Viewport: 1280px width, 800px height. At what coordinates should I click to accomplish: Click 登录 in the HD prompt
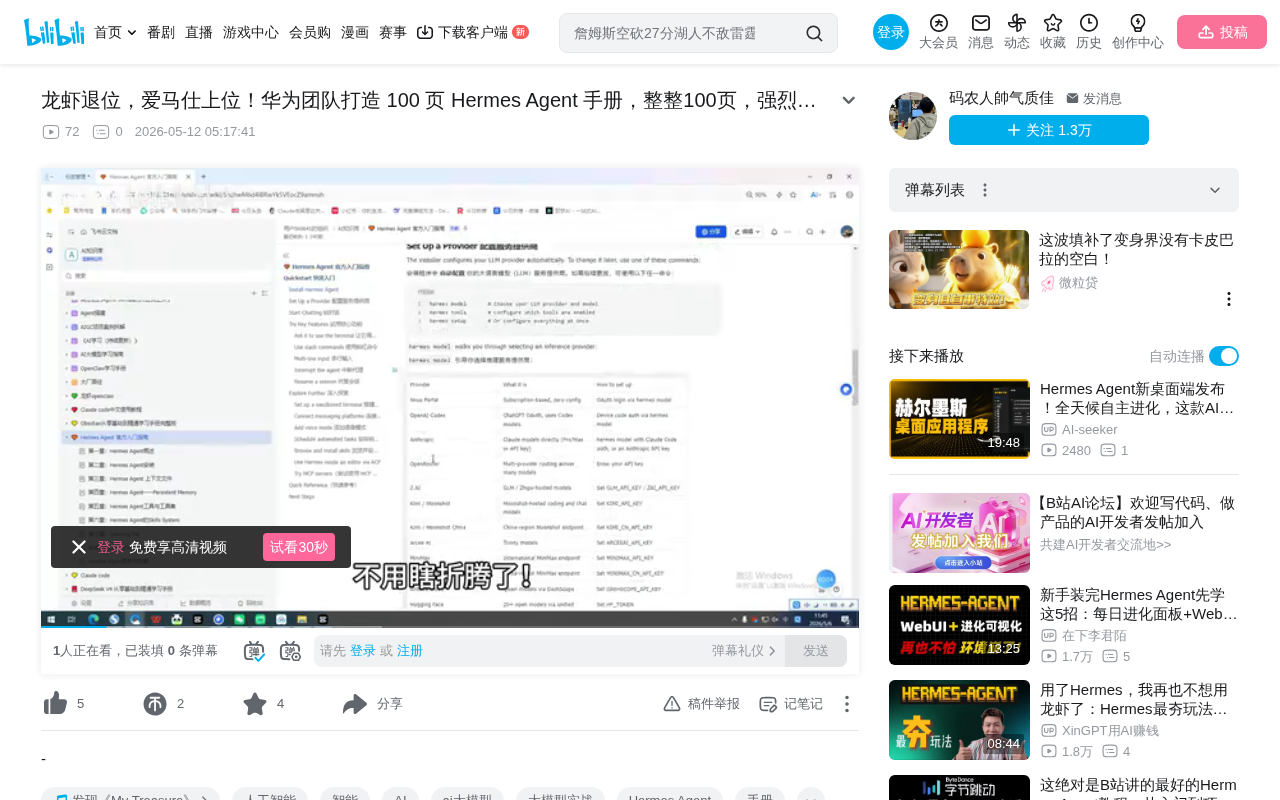[x=111, y=547]
